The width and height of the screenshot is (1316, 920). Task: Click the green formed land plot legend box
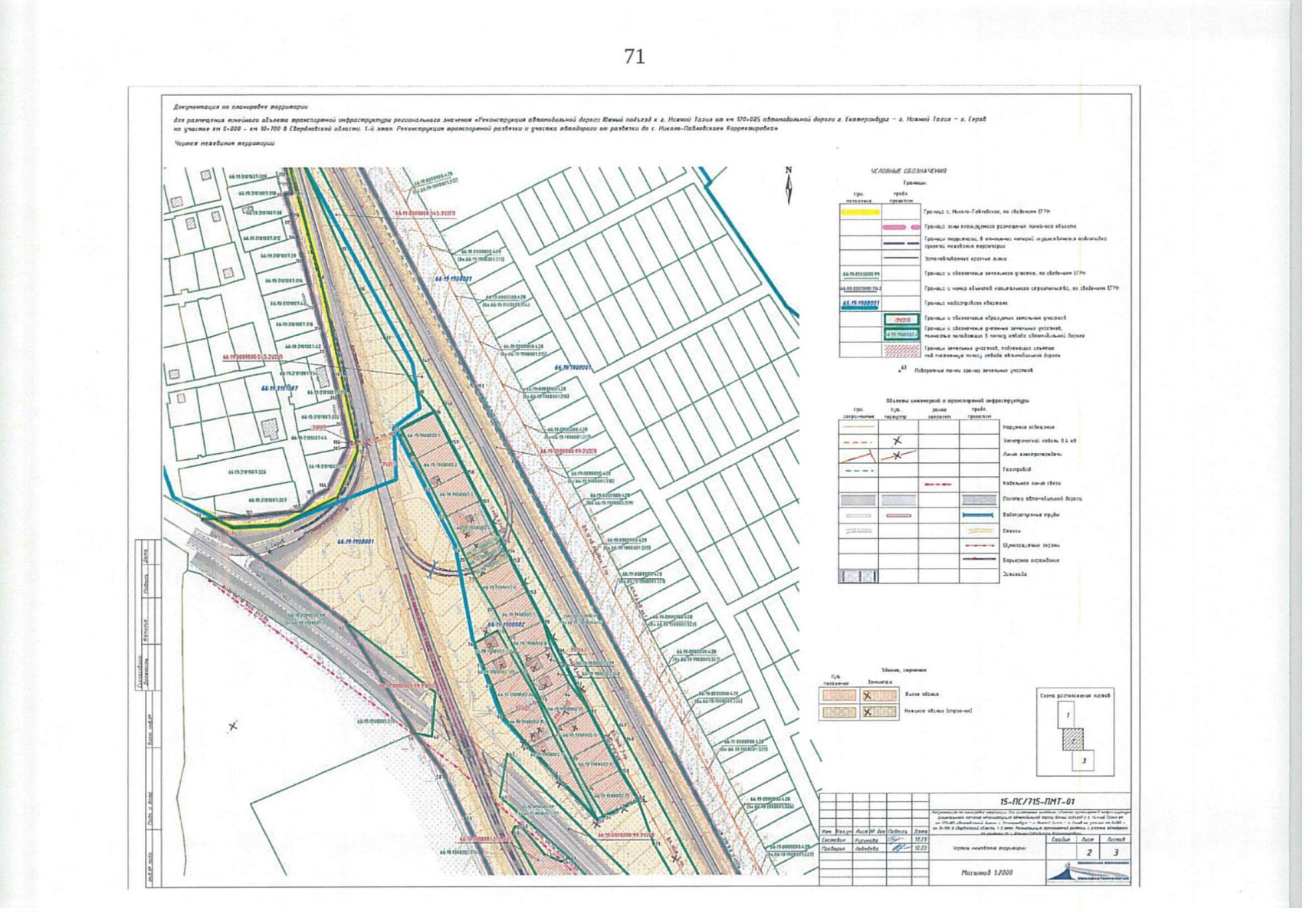click(x=901, y=320)
